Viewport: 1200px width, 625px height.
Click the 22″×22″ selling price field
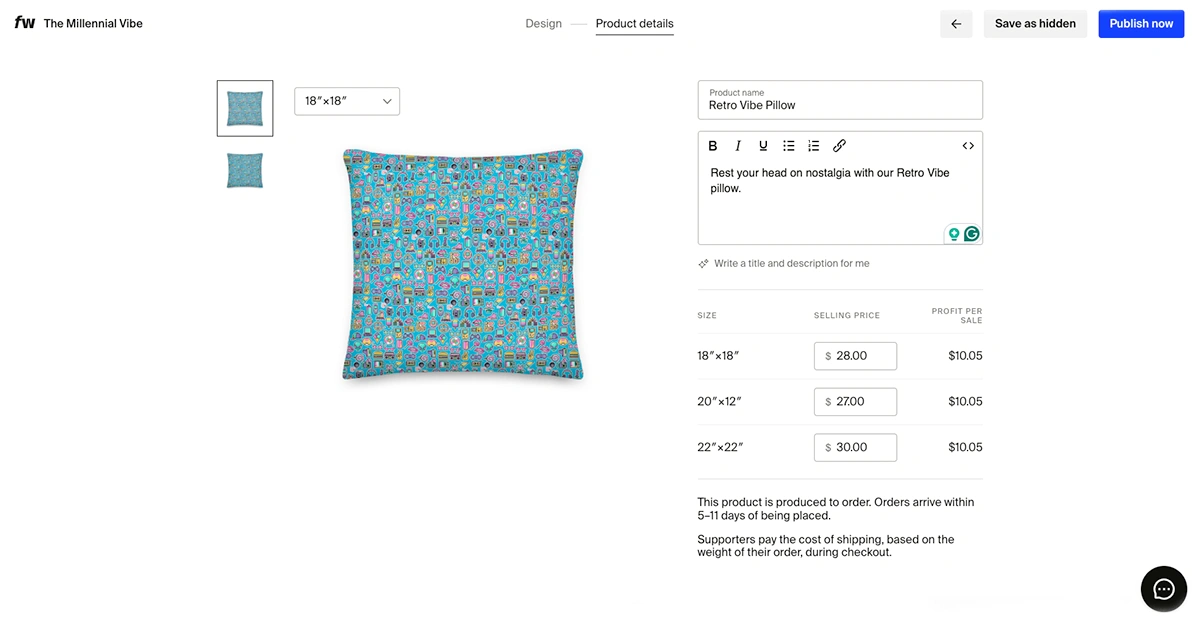tap(855, 447)
